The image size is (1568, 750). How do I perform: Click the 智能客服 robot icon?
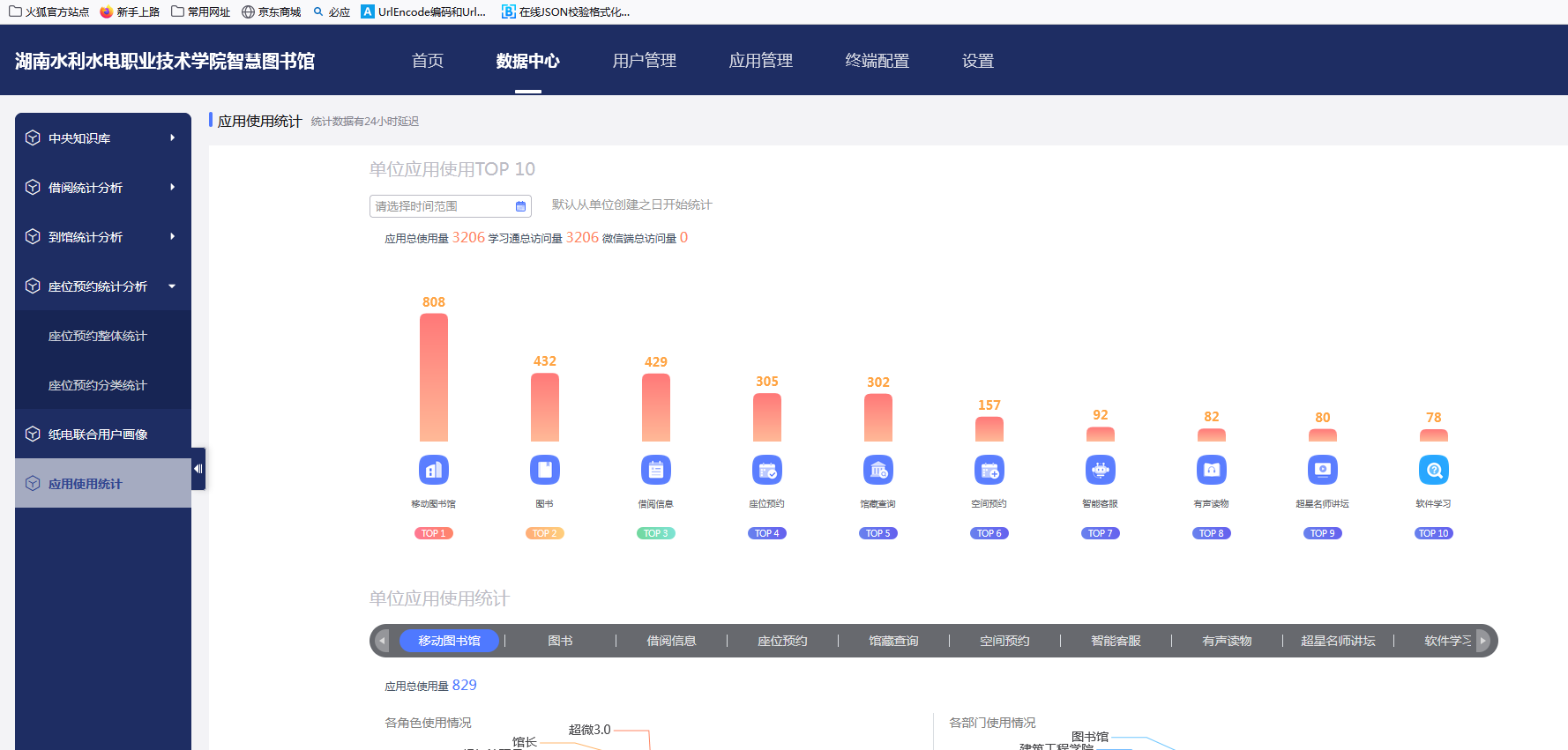point(1100,470)
